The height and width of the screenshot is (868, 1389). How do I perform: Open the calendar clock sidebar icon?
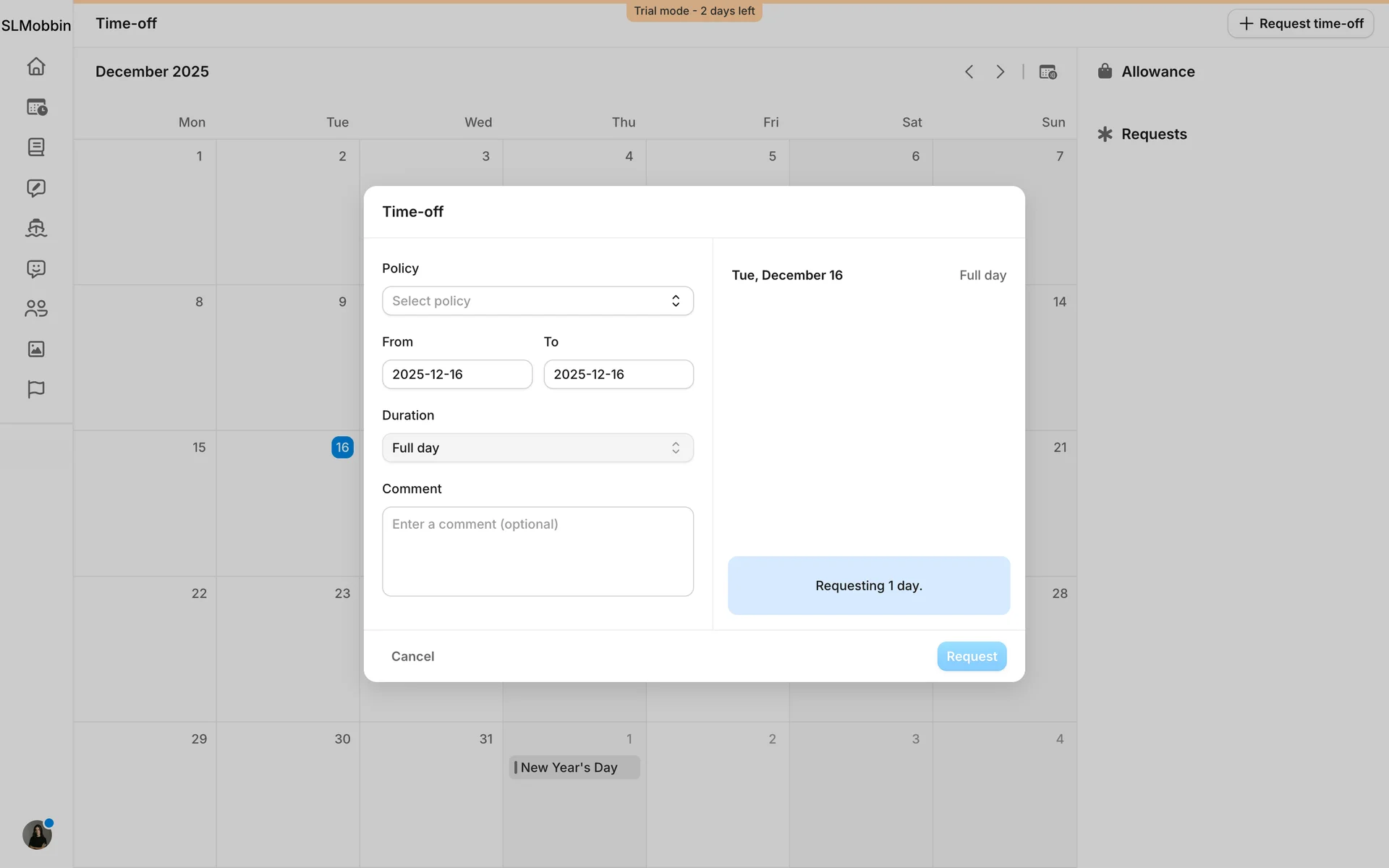pyautogui.click(x=36, y=107)
